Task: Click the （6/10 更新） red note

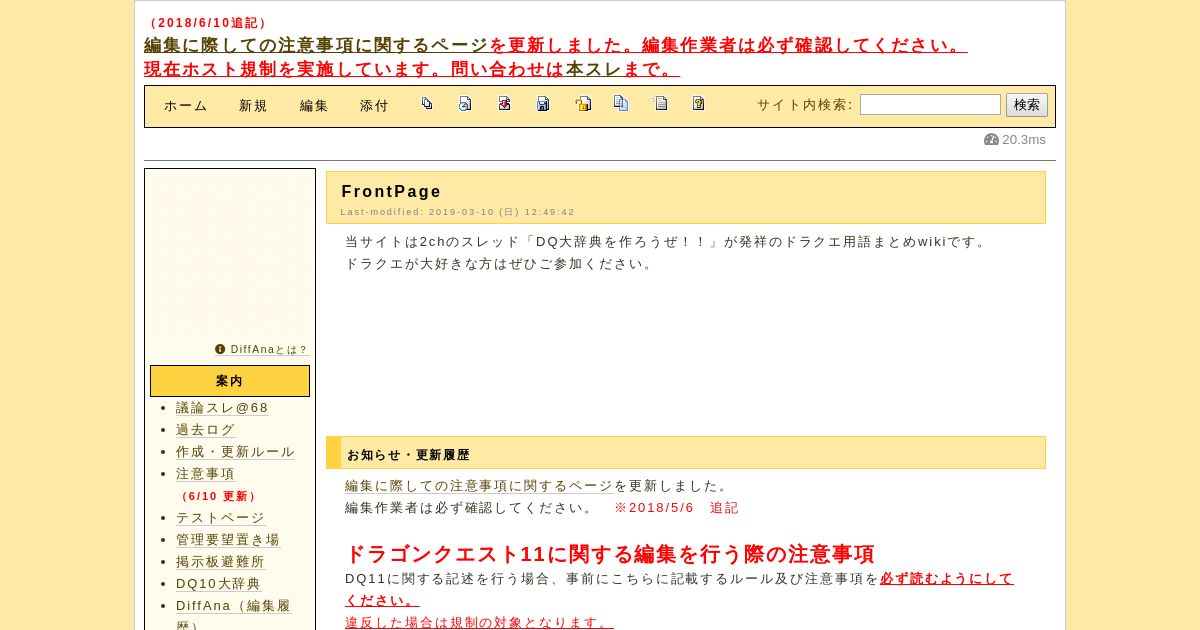Action: point(217,496)
